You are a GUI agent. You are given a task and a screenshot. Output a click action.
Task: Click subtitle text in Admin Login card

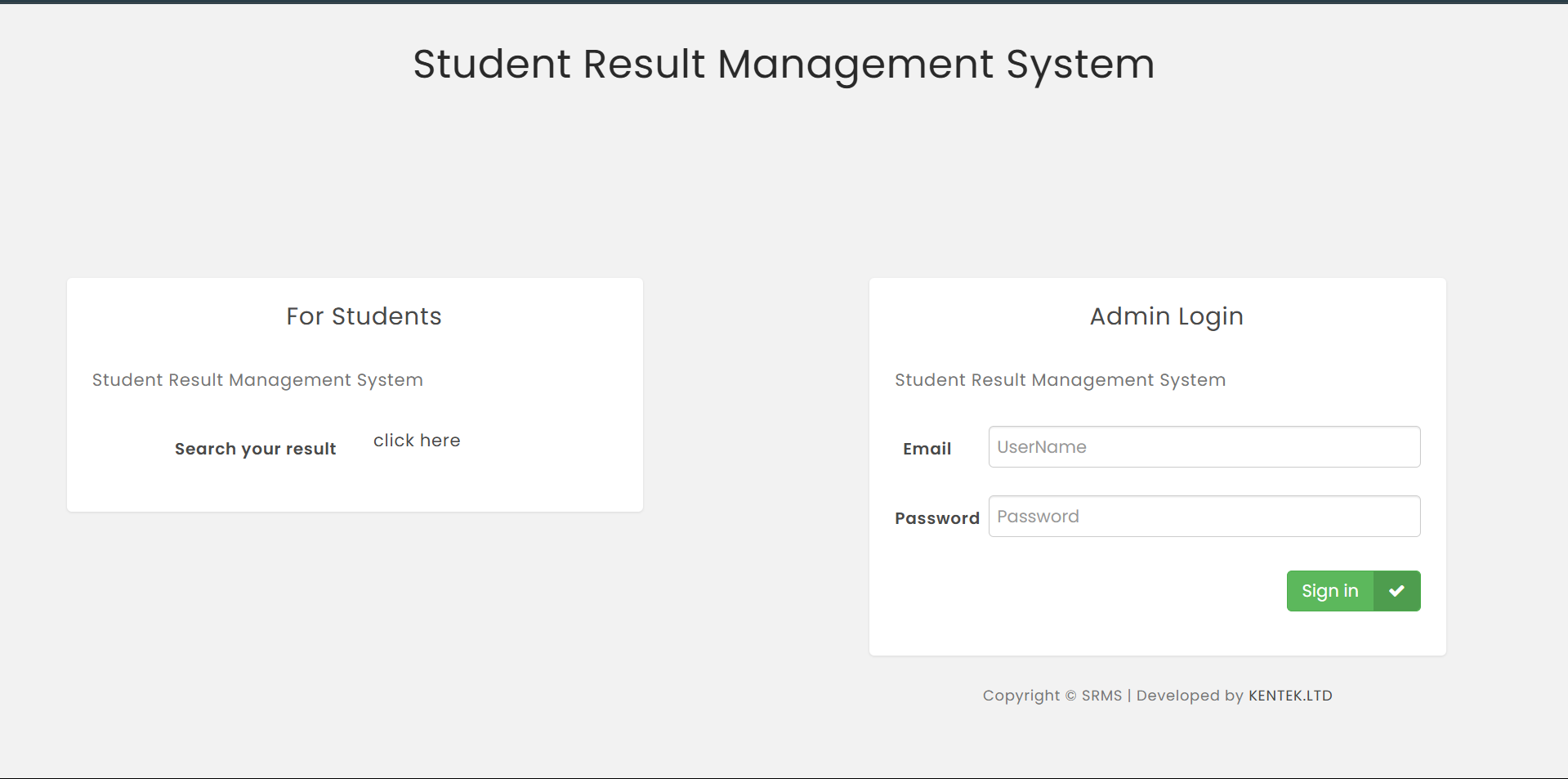point(1060,380)
